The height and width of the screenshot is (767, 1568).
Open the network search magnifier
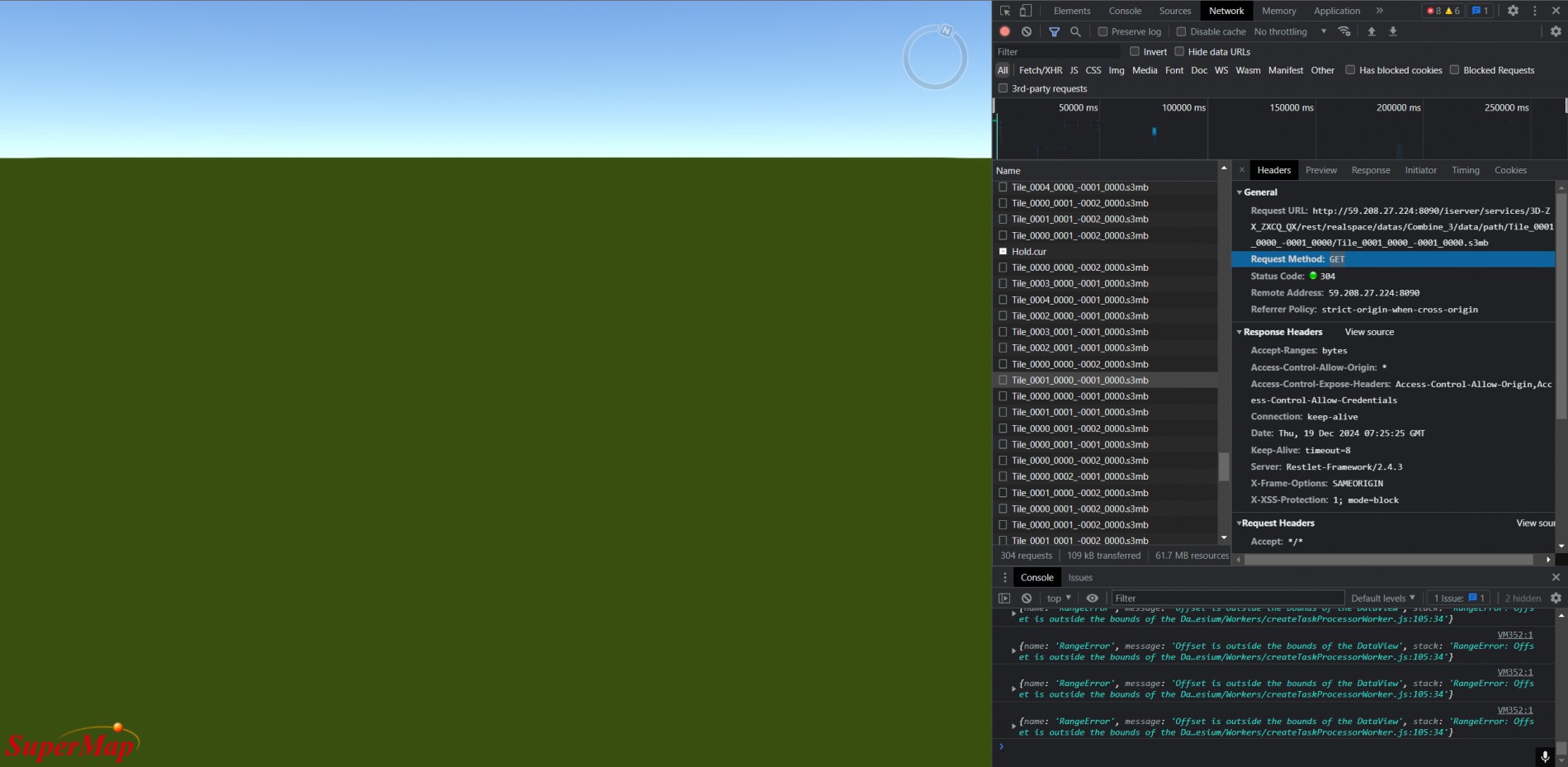click(x=1075, y=31)
